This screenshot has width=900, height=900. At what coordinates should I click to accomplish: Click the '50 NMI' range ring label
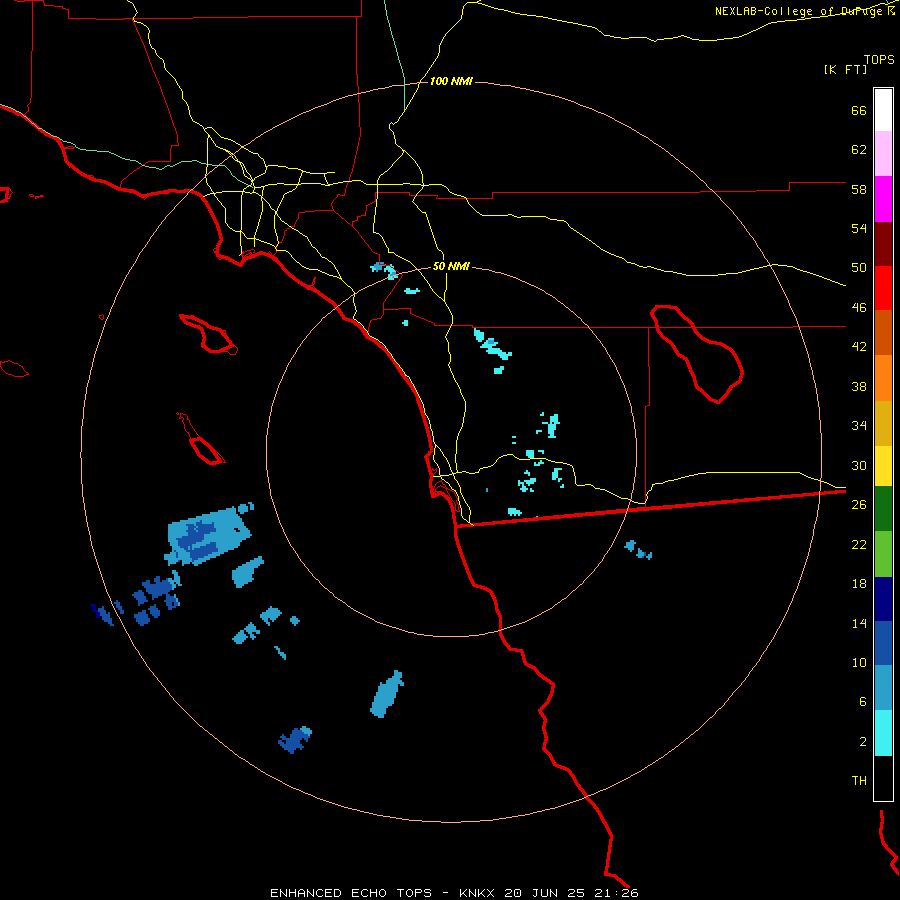click(451, 266)
